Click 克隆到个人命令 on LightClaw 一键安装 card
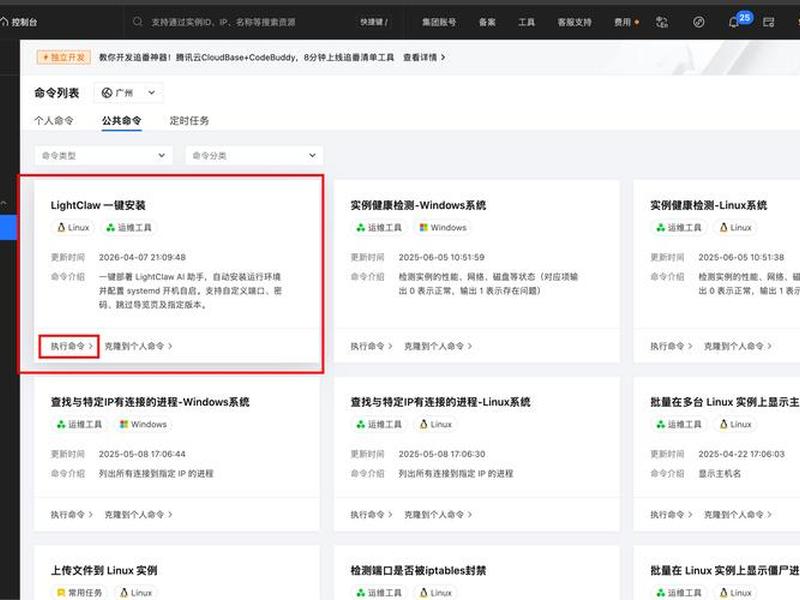This screenshot has width=800, height=600. [x=138, y=346]
